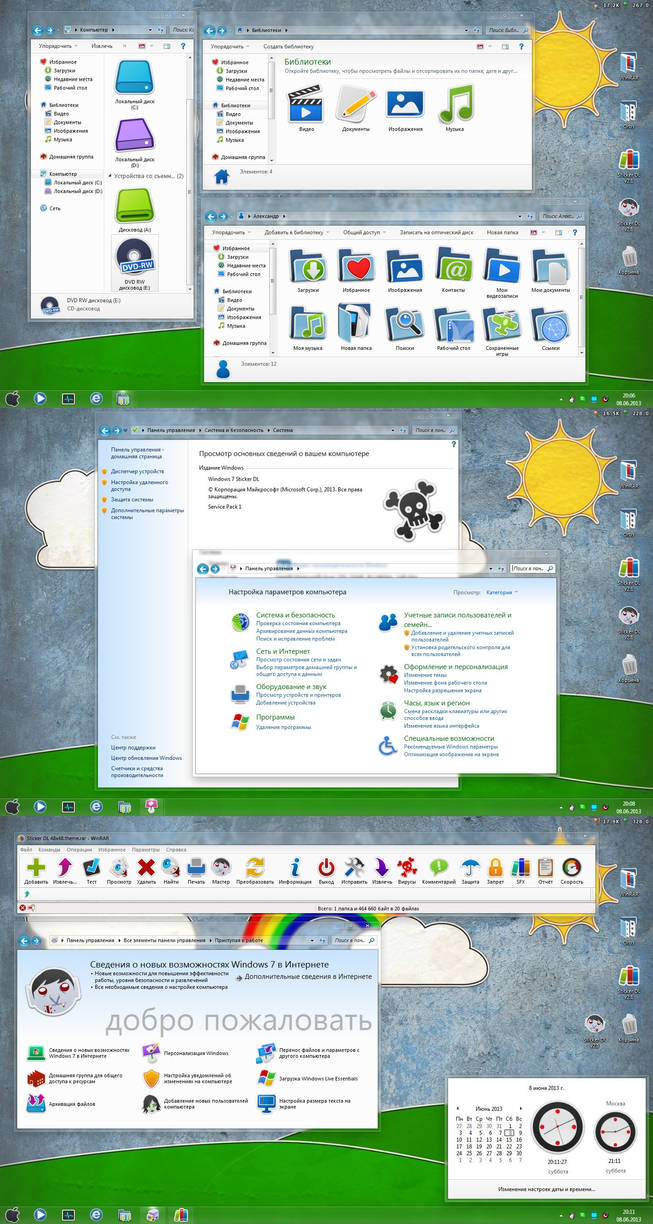
Task: Open the Комментарий icon in WinRAR
Action: tap(439, 867)
